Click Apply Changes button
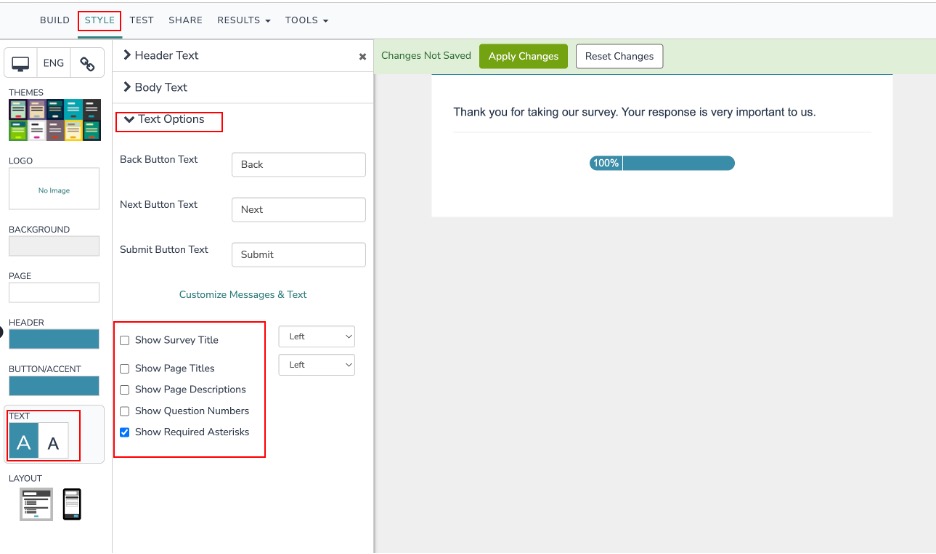The width and height of the screenshot is (936, 554). pyautogui.click(x=524, y=56)
